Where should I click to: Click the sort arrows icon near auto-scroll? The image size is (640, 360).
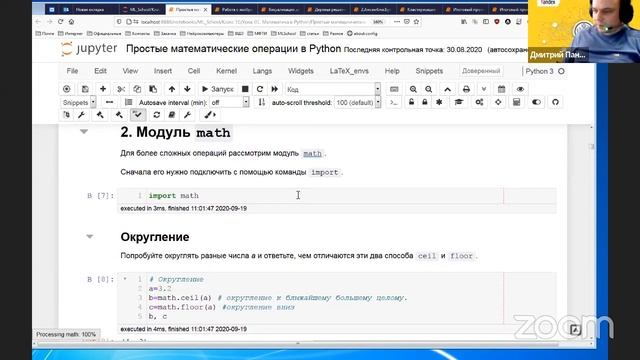pos(262,102)
